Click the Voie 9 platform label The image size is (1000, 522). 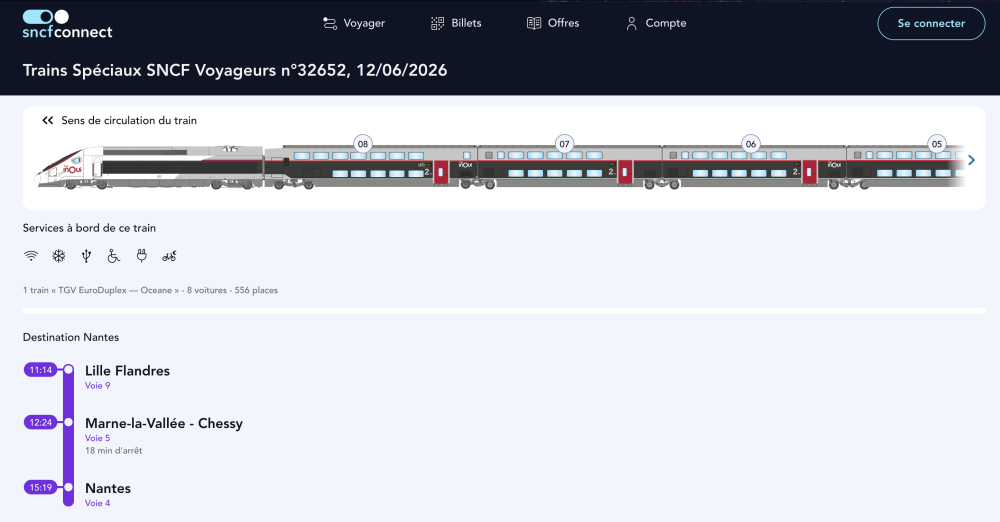click(x=98, y=385)
